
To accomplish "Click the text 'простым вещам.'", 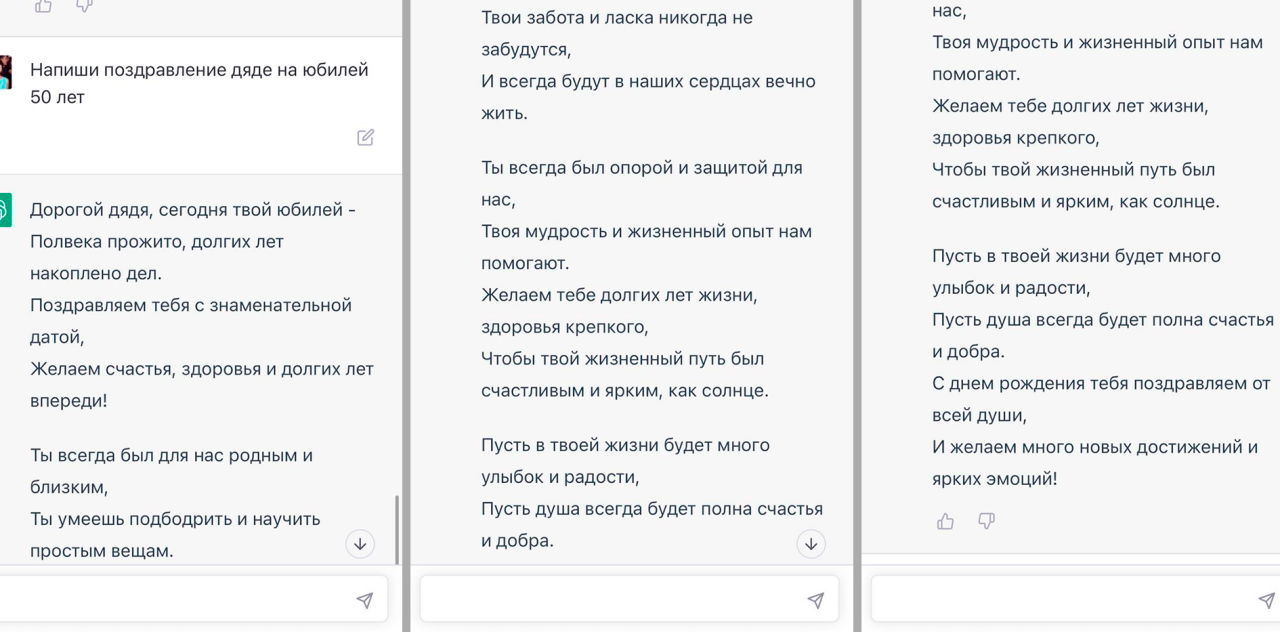I will tap(102, 551).
